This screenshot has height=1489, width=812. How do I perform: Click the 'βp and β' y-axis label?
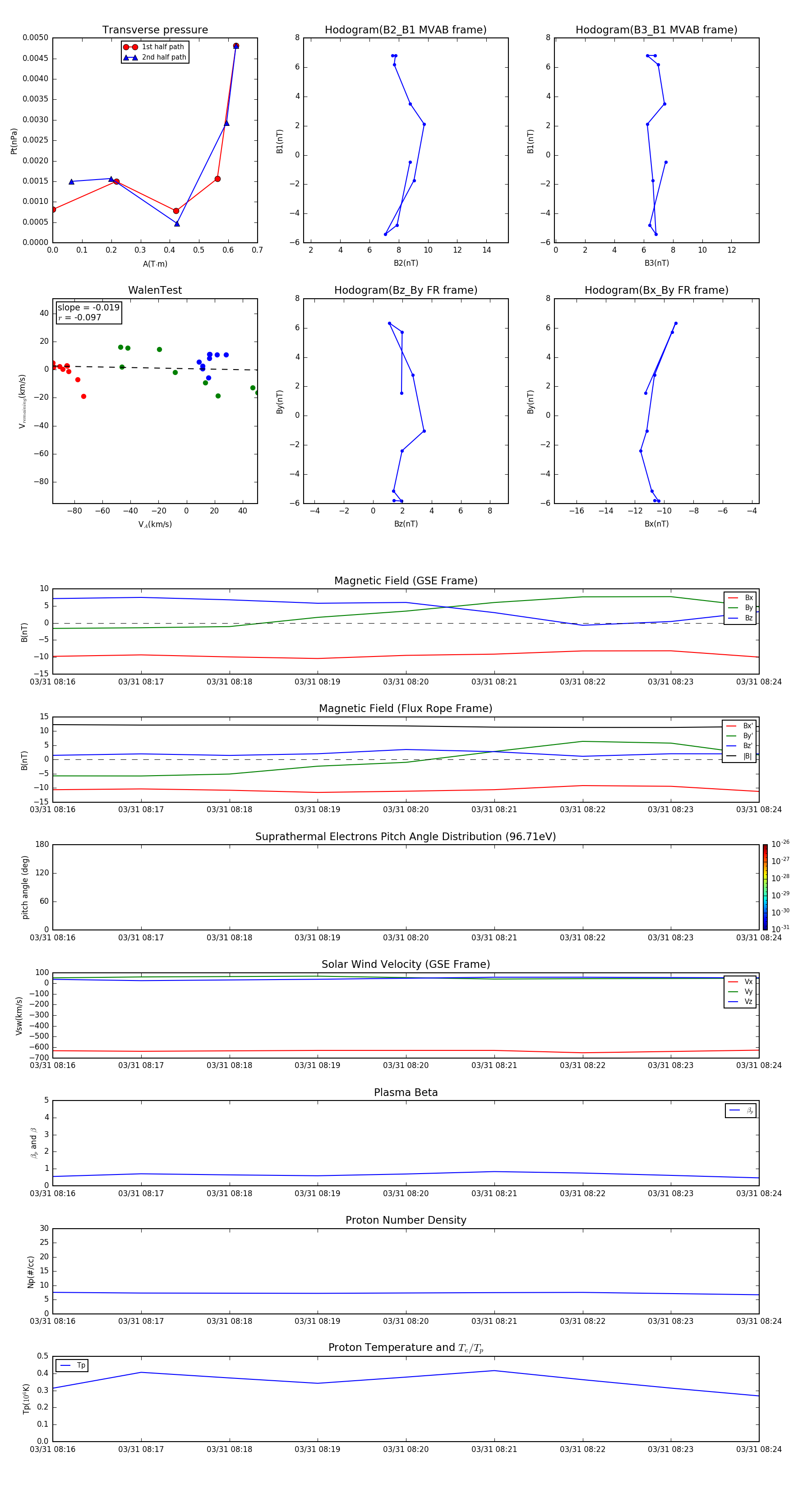click(33, 1143)
